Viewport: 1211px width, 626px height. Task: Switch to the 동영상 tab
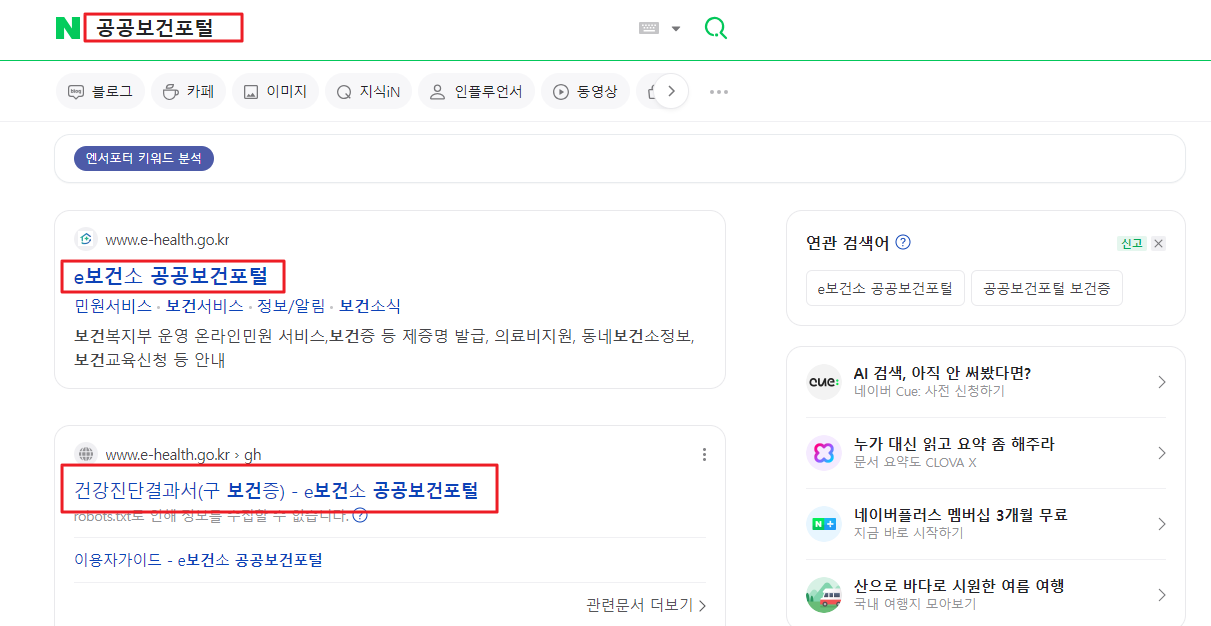pyautogui.click(x=585, y=92)
